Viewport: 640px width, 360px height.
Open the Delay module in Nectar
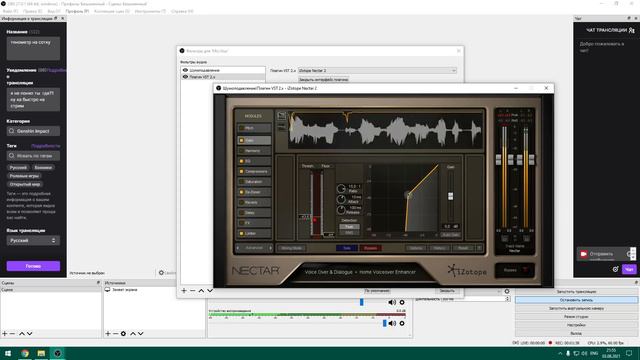click(254, 213)
